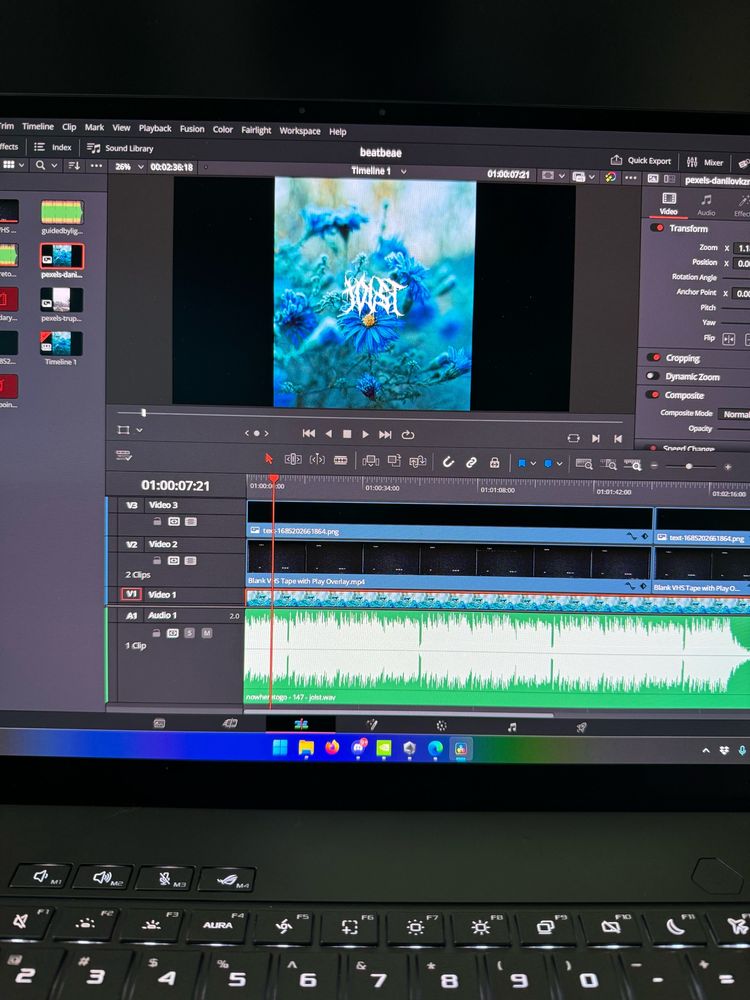The image size is (750, 1000).
Task: Open the Fusion menu
Action: click(192, 129)
